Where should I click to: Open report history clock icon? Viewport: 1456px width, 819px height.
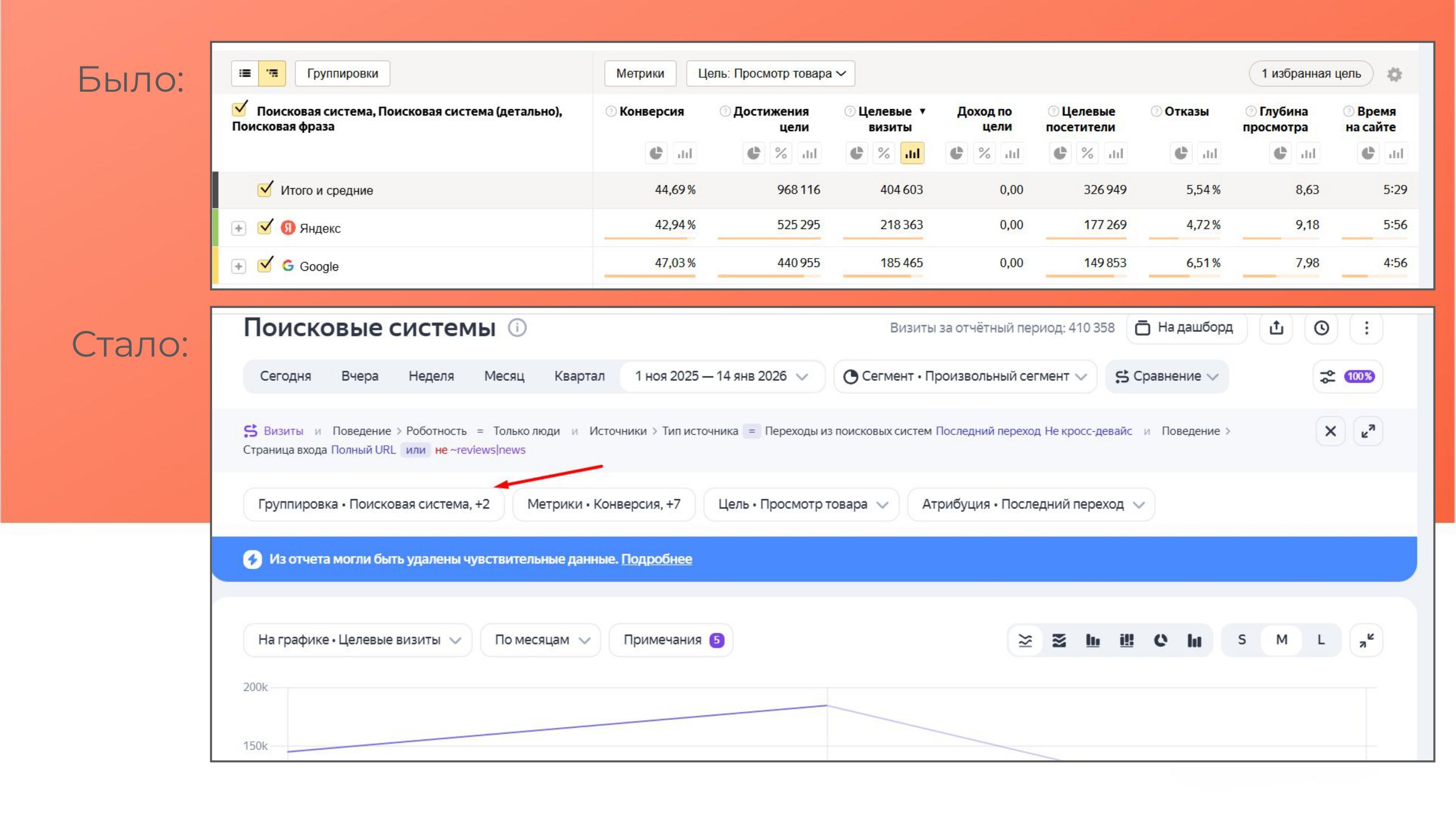[1321, 328]
